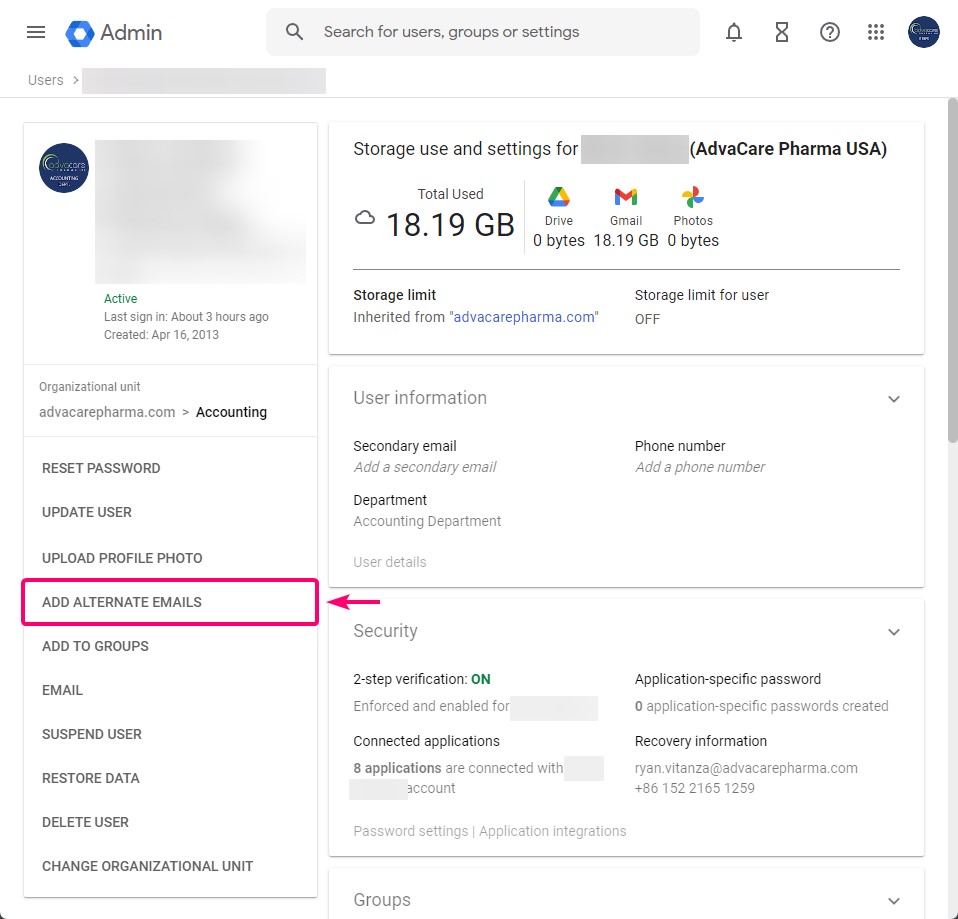
Task: Click the Google Photos storage icon
Action: coord(693,197)
